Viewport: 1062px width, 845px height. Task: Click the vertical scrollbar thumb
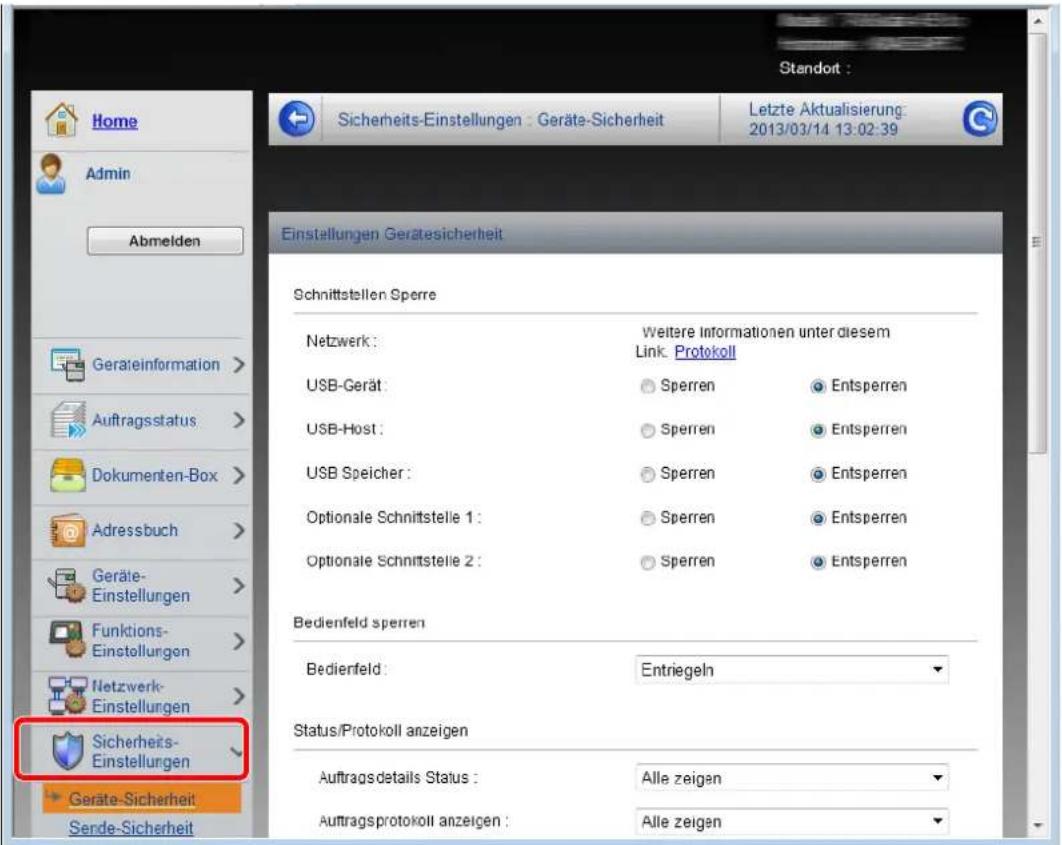point(1037,242)
